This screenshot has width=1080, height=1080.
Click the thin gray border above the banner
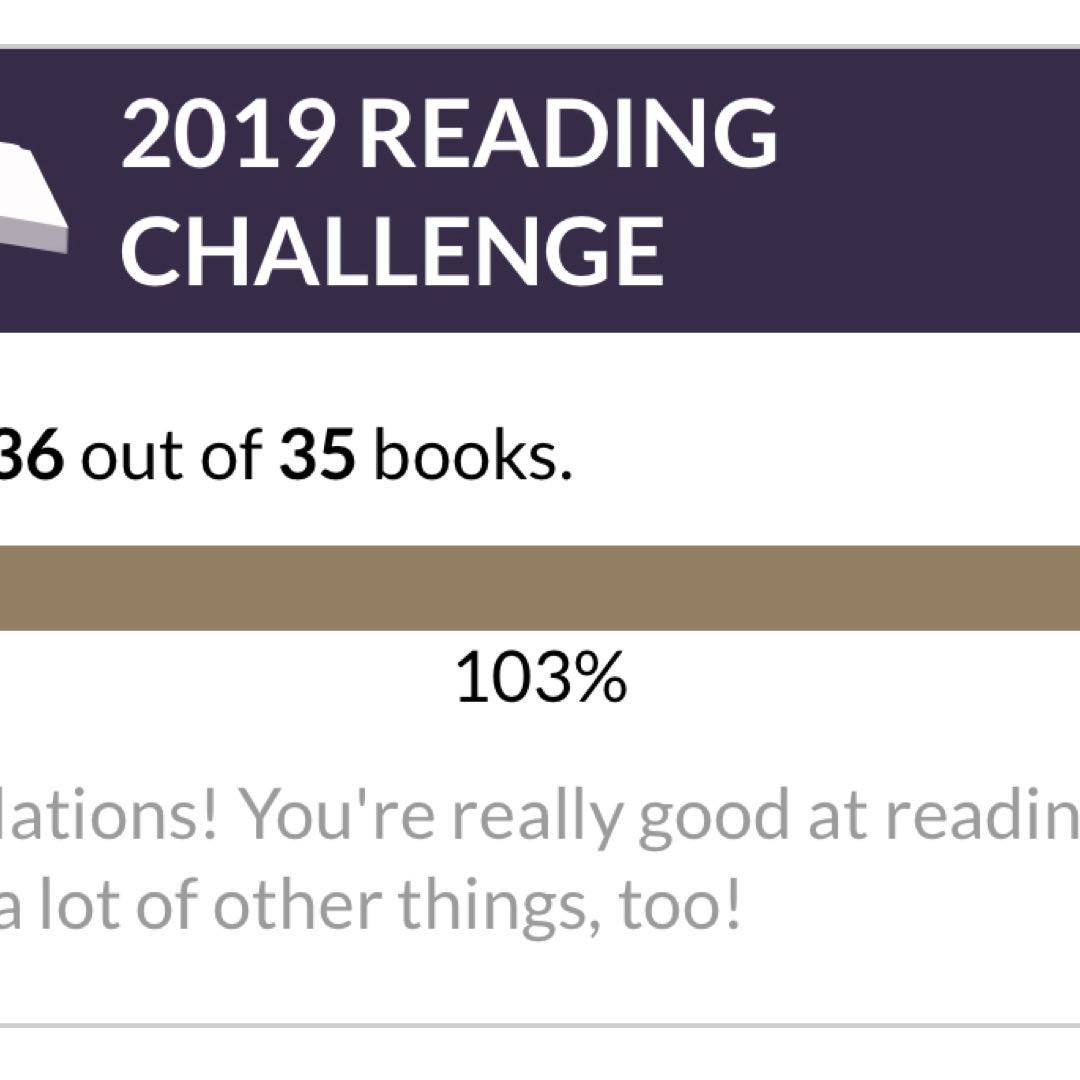(x=540, y=46)
